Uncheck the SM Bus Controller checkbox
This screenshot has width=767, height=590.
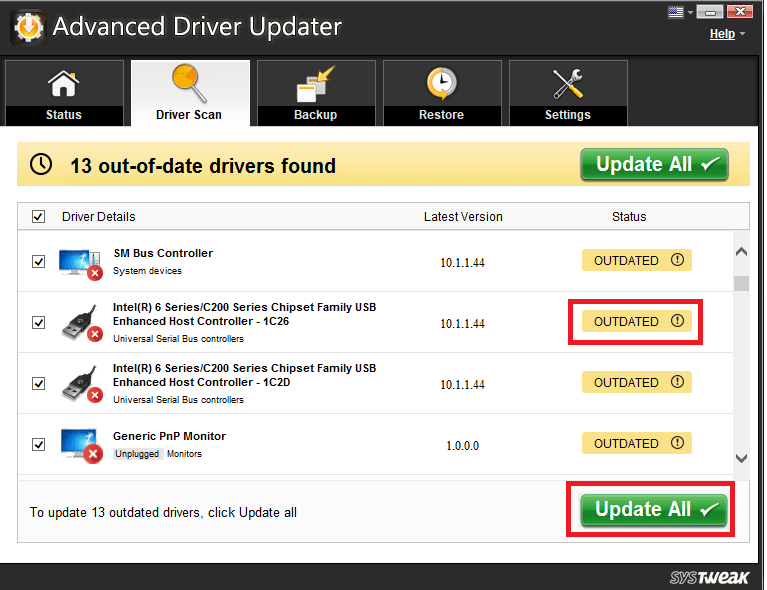(38, 261)
